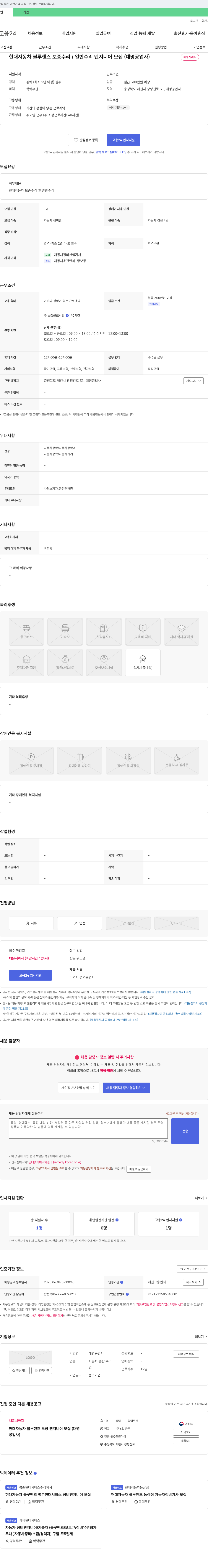This screenshot has height=1568, width=208.
Task: Click the 장애인용 승강기 icon
Action: click(80, 760)
